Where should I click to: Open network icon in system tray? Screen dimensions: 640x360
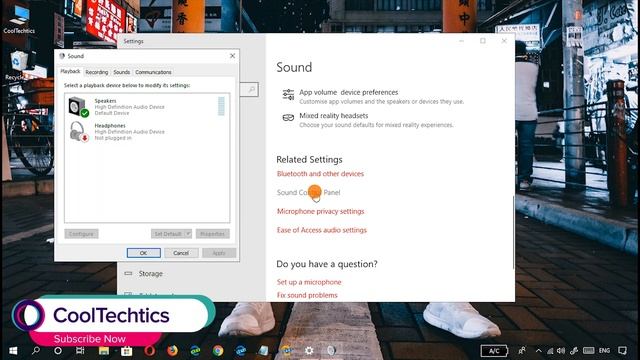550,351
